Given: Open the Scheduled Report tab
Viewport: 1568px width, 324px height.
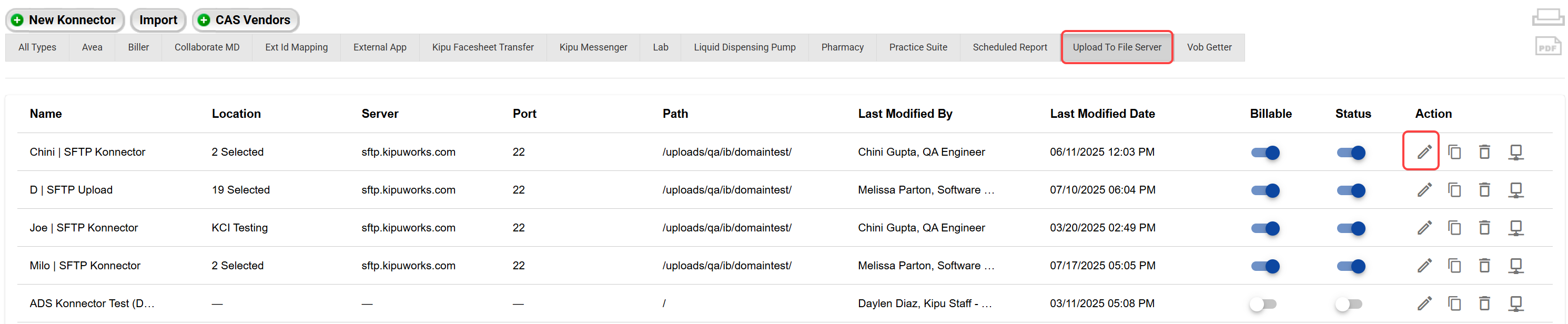Looking at the screenshot, I should (1009, 47).
